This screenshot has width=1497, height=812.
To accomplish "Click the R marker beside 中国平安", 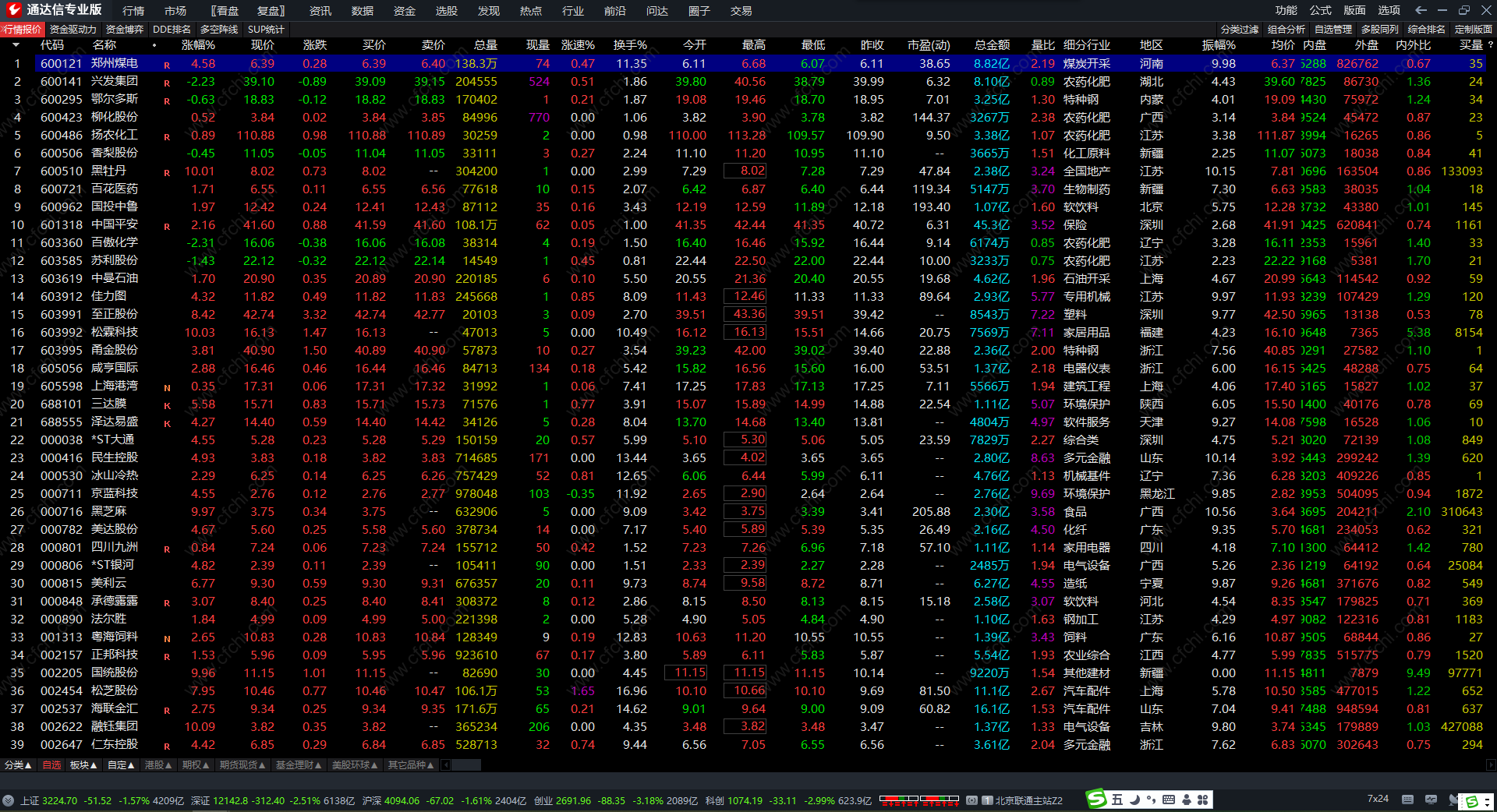I will (x=167, y=226).
